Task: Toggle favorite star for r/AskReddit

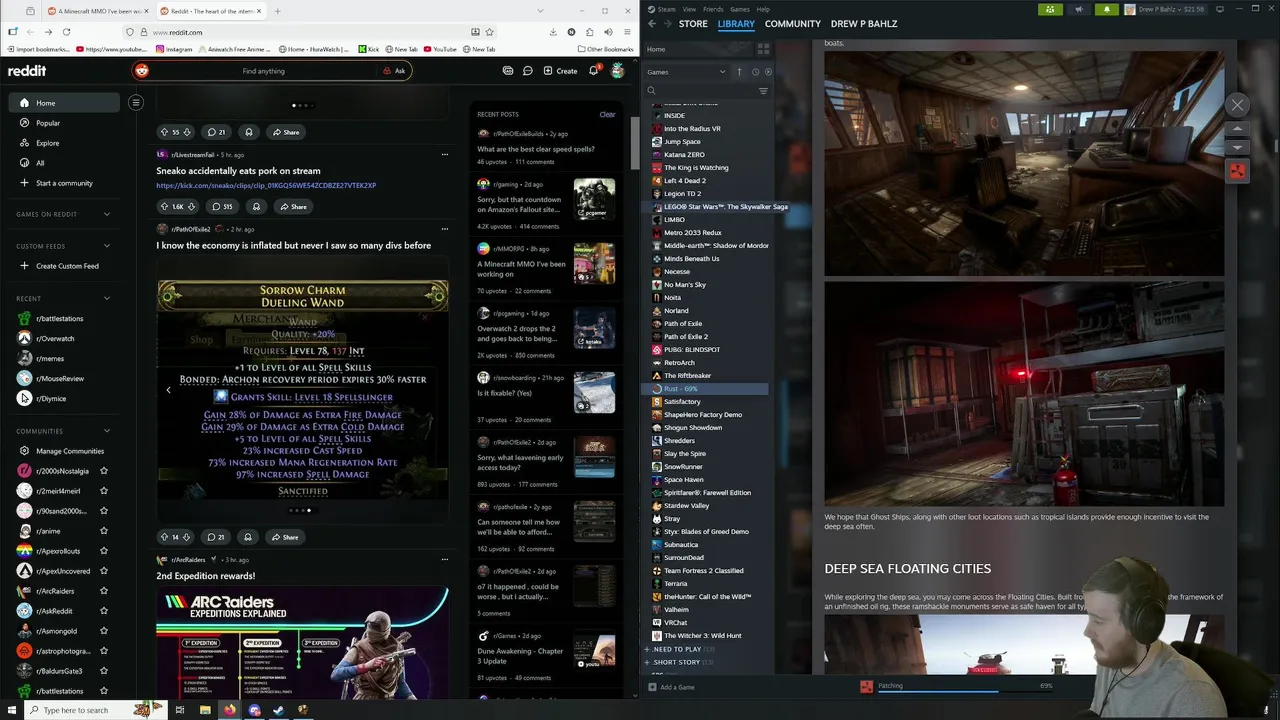Action: 104,611
